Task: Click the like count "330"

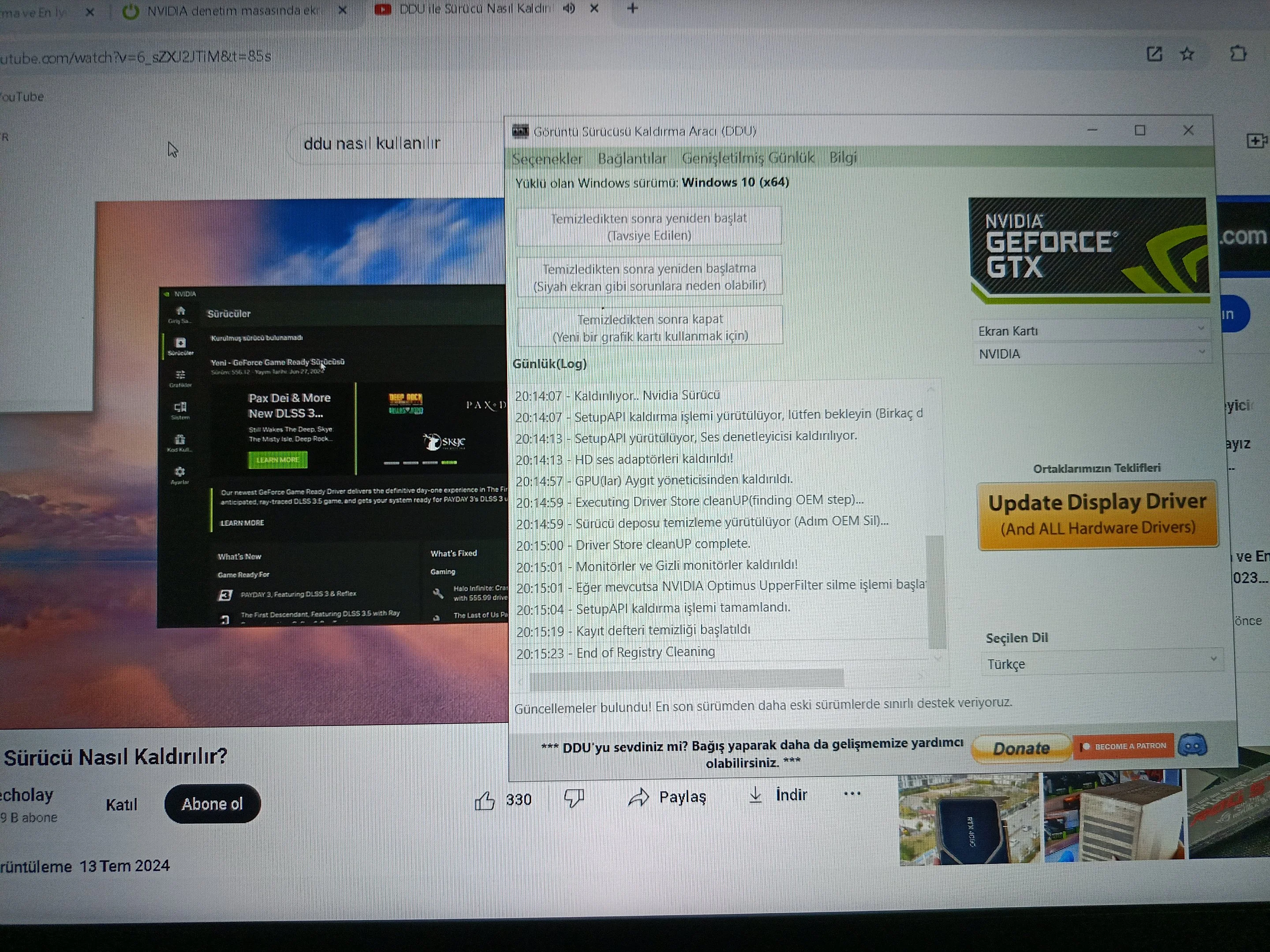Action: (519, 799)
